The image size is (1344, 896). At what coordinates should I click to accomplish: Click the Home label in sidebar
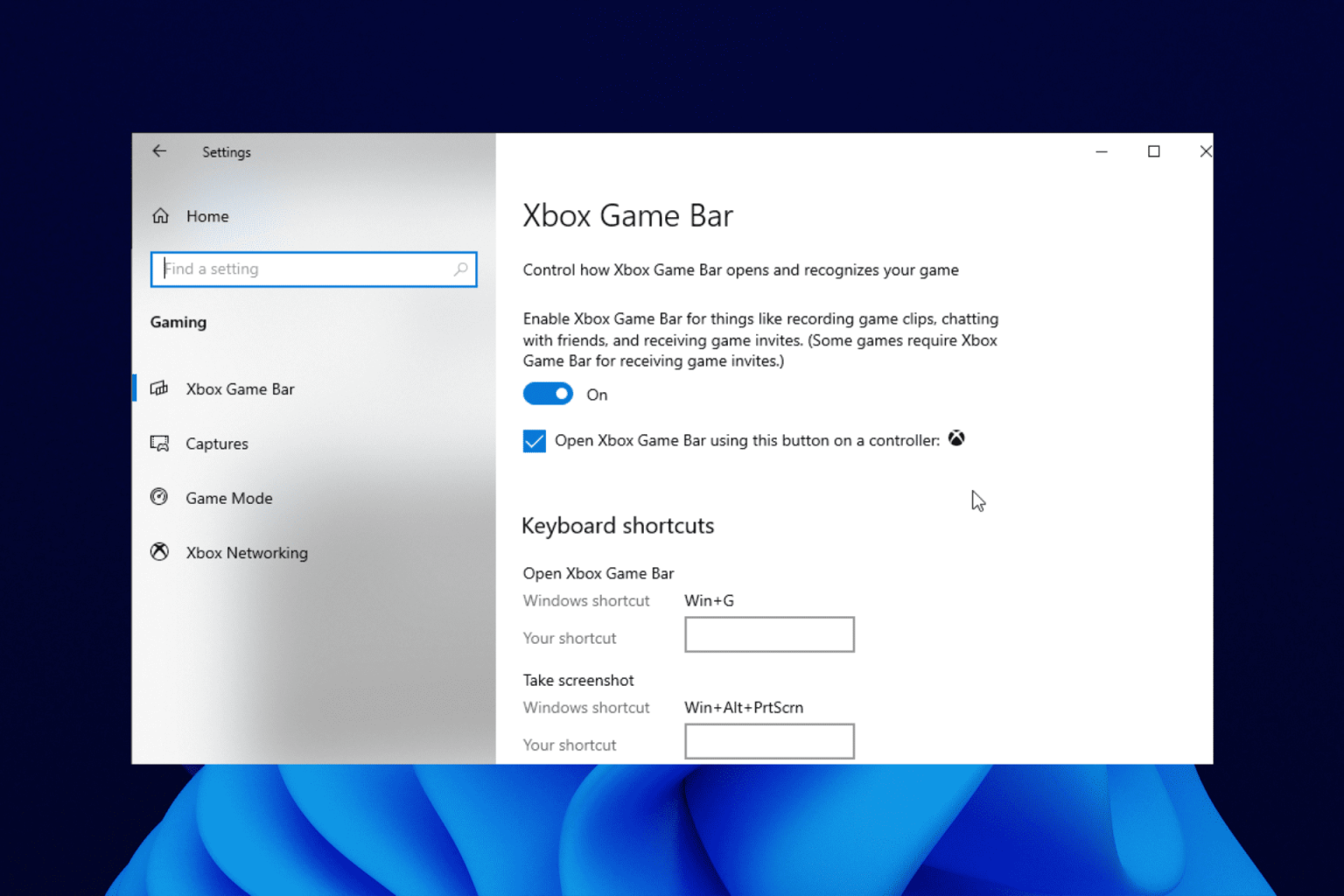[x=207, y=216]
